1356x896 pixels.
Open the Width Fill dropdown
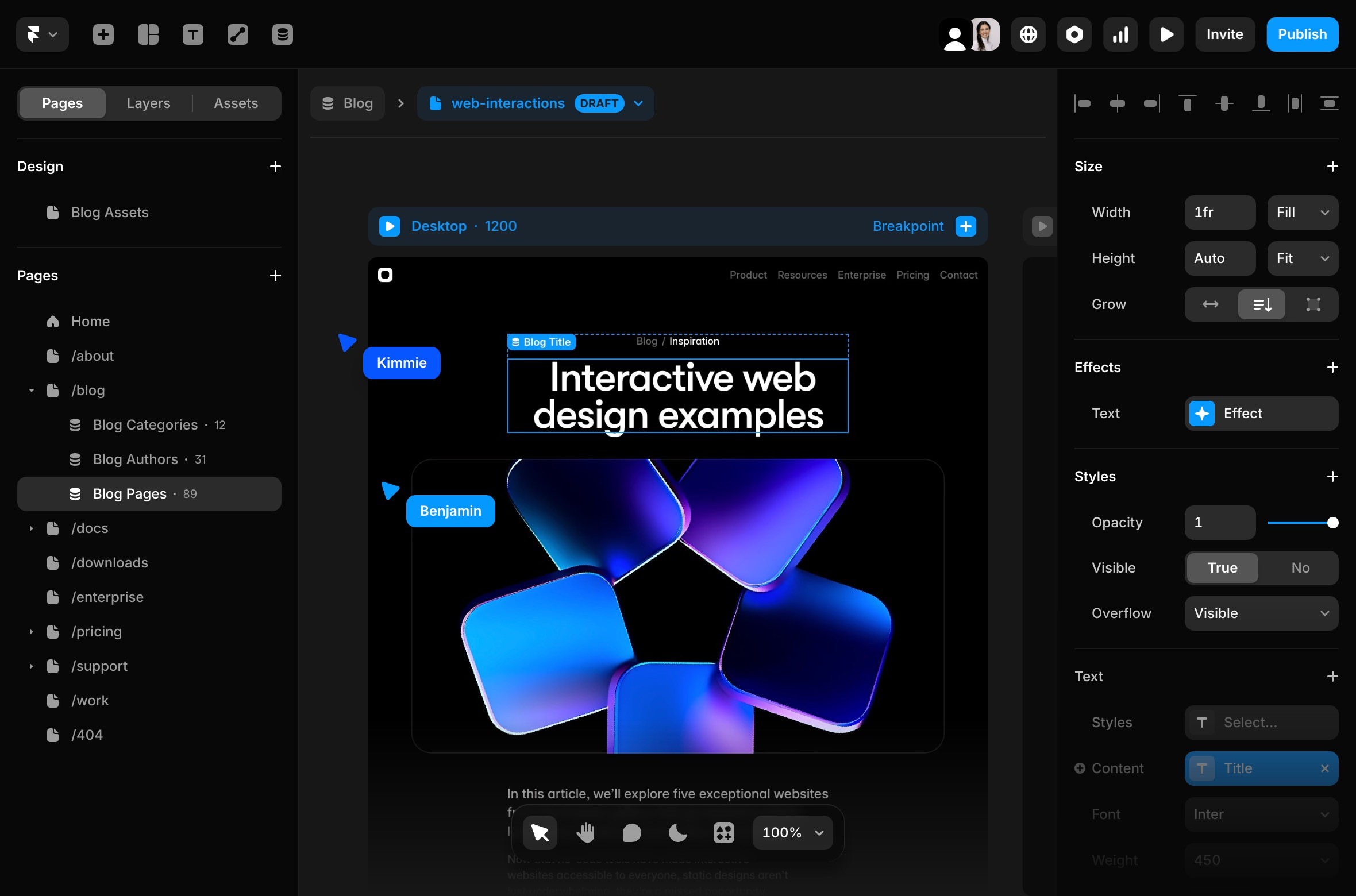tap(1302, 212)
